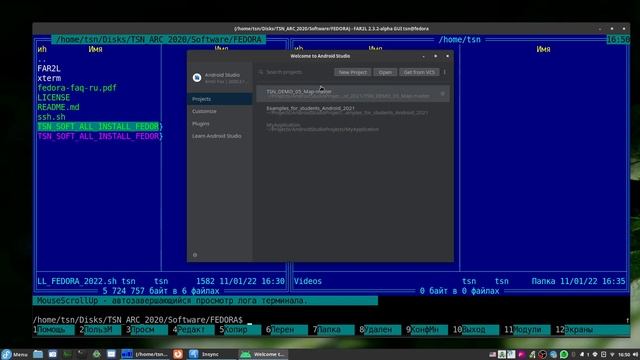The width and height of the screenshot is (640, 360).
Task: Launch the Firefox icon in the taskbar
Action: tap(178, 354)
